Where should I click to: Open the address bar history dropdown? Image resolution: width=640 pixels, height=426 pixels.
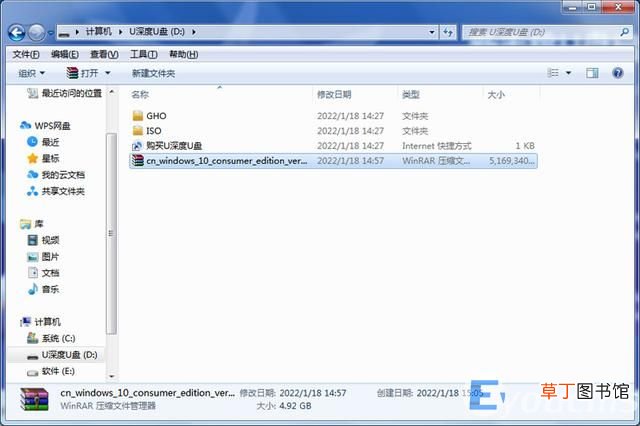point(431,32)
